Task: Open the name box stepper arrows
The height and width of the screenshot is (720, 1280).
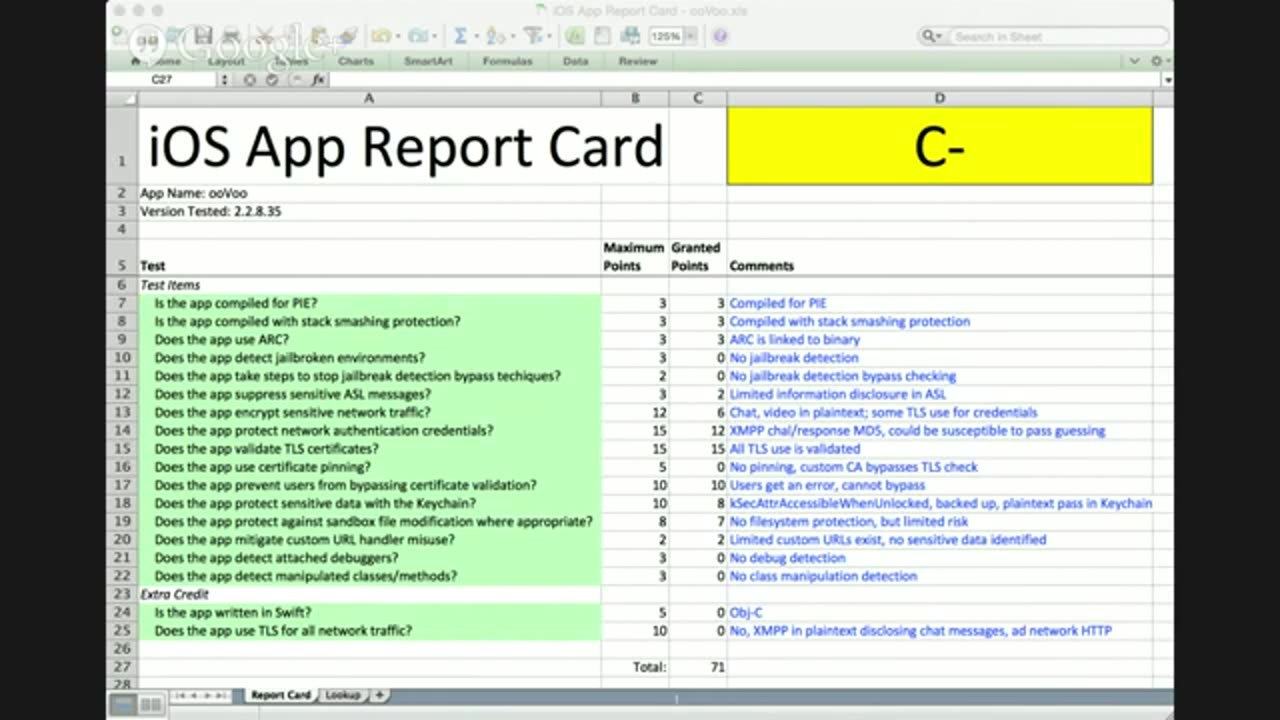Action: tap(224, 79)
